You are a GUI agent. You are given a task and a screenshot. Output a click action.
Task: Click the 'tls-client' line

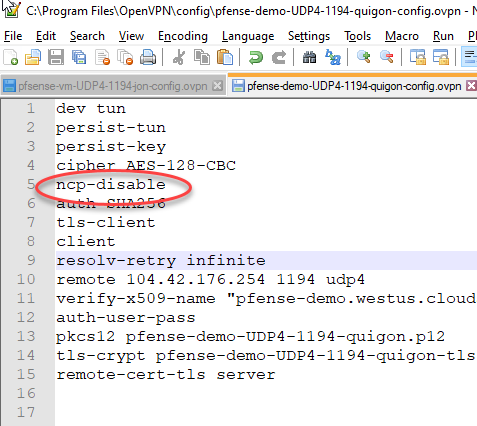click(x=106, y=222)
